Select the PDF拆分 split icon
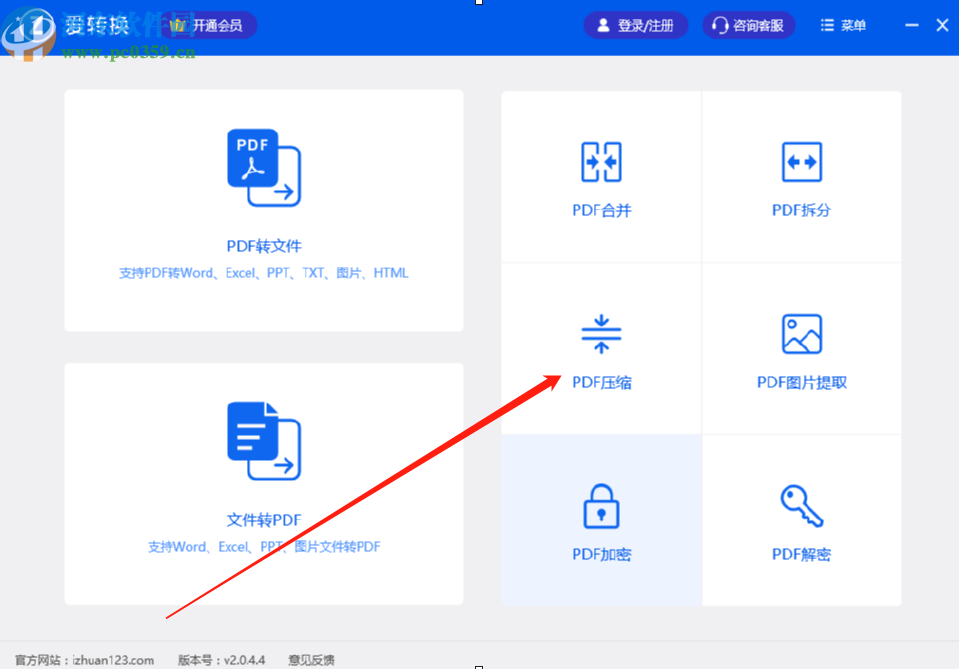Viewport: 959px width, 669px height. click(x=802, y=162)
